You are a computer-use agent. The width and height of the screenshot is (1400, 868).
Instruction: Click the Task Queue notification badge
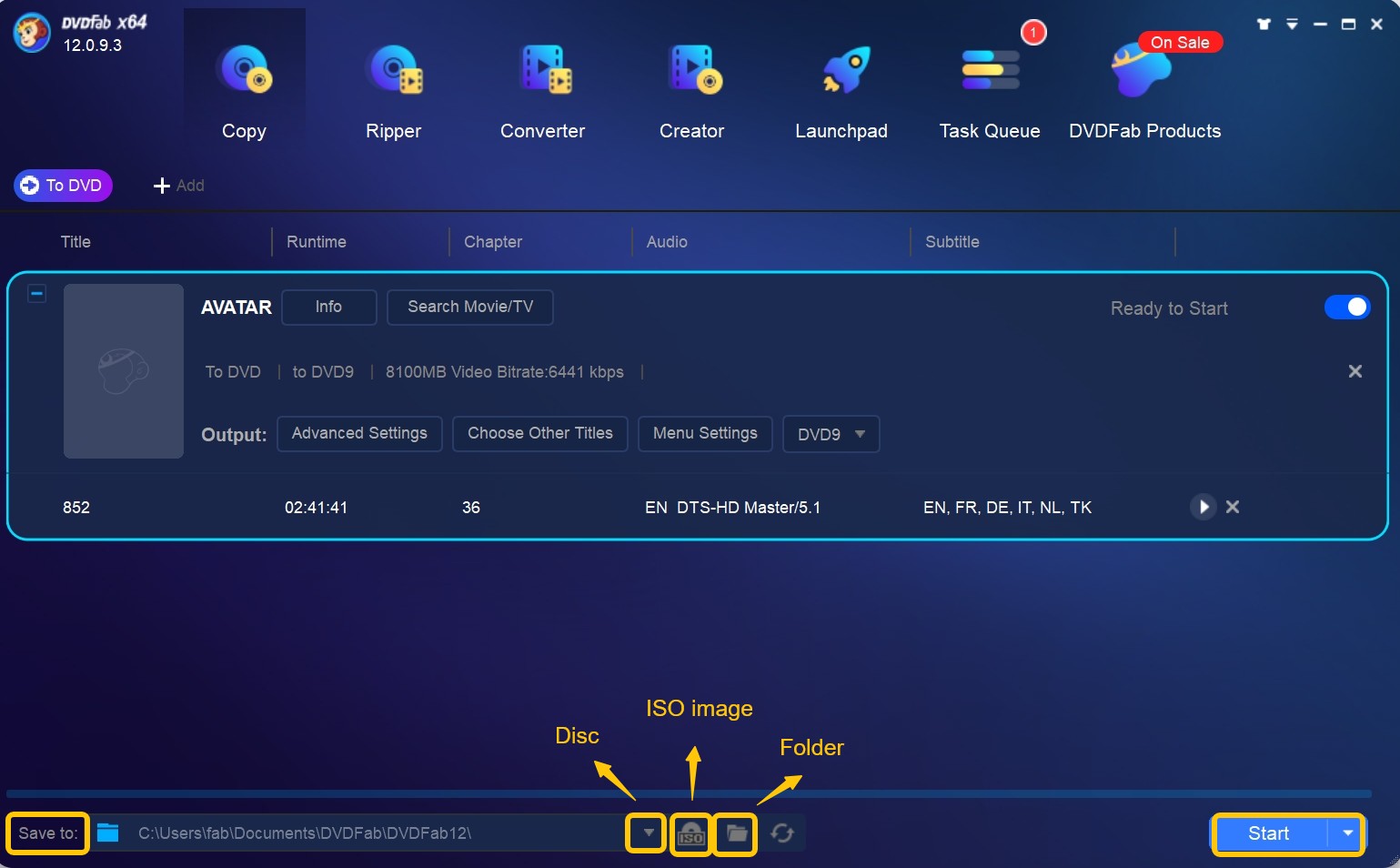pos(1033,32)
